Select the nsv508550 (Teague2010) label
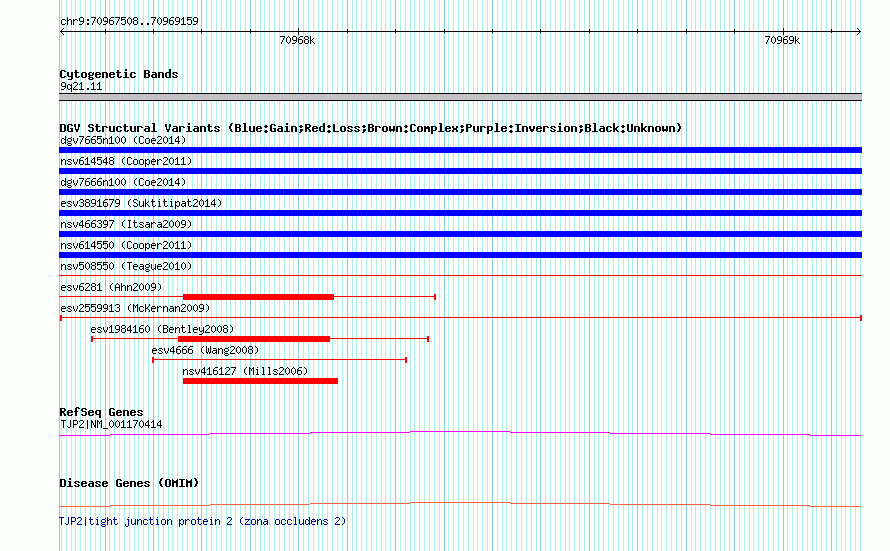The height and width of the screenshot is (551, 890). 126,266
